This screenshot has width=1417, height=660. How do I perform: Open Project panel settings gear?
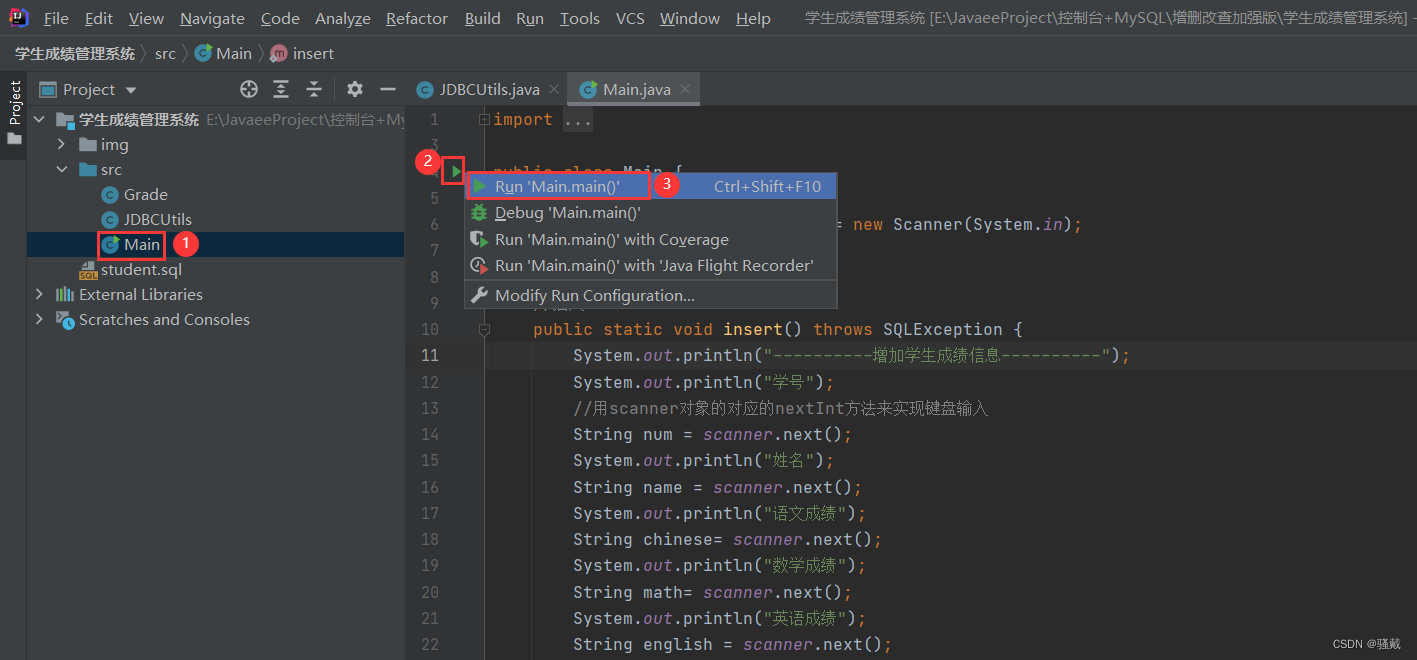355,89
